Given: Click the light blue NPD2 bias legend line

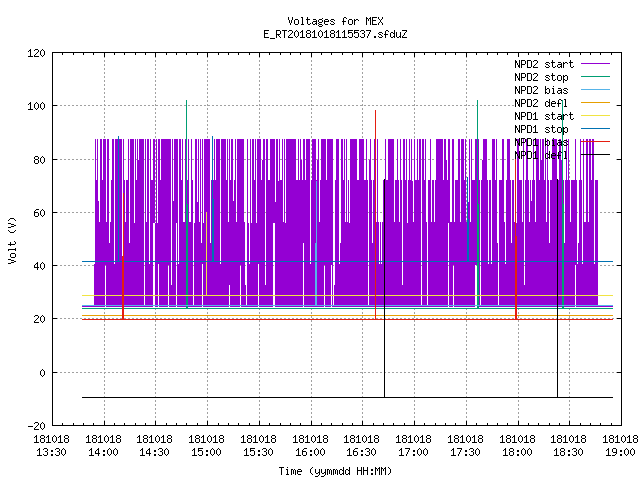Looking at the screenshot, I should (596, 89).
